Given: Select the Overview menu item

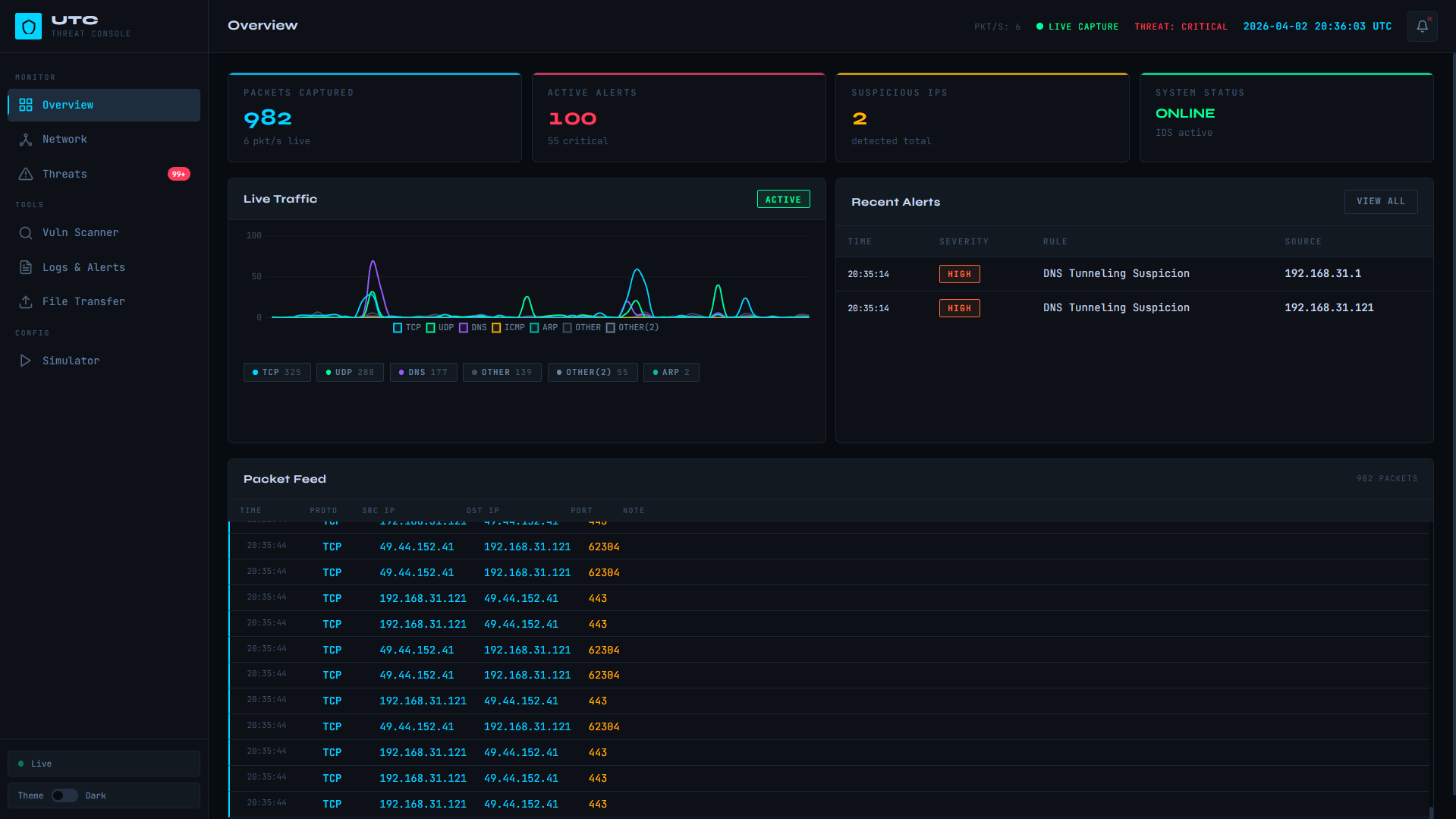Looking at the screenshot, I should coord(104,106).
